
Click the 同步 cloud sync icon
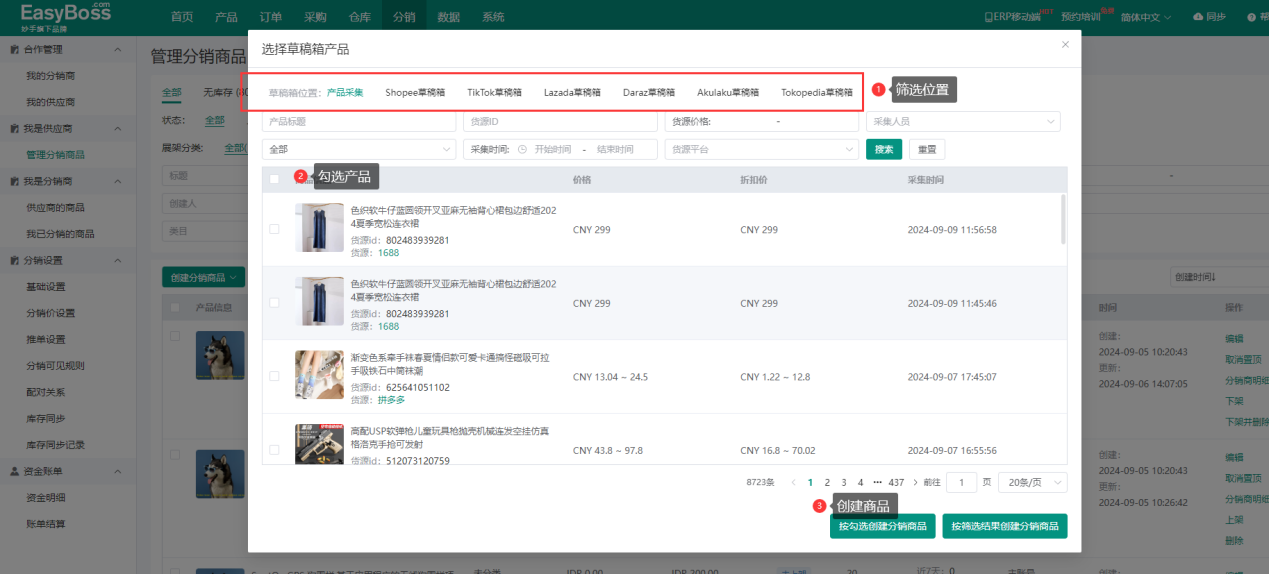[x=1198, y=17]
